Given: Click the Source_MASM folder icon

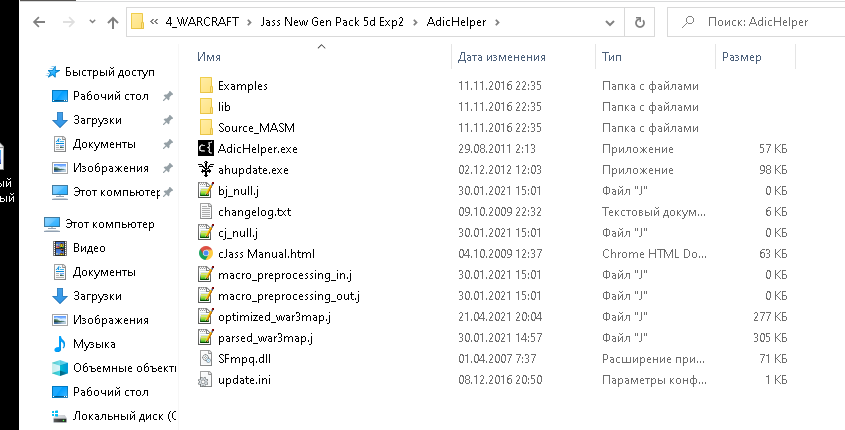Looking at the screenshot, I should point(206,128).
